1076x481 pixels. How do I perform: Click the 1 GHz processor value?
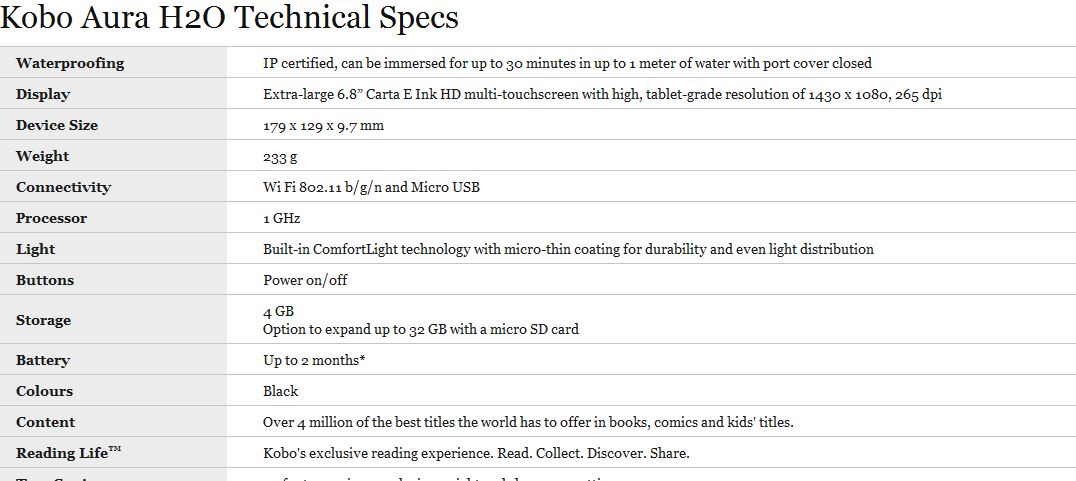pos(282,218)
